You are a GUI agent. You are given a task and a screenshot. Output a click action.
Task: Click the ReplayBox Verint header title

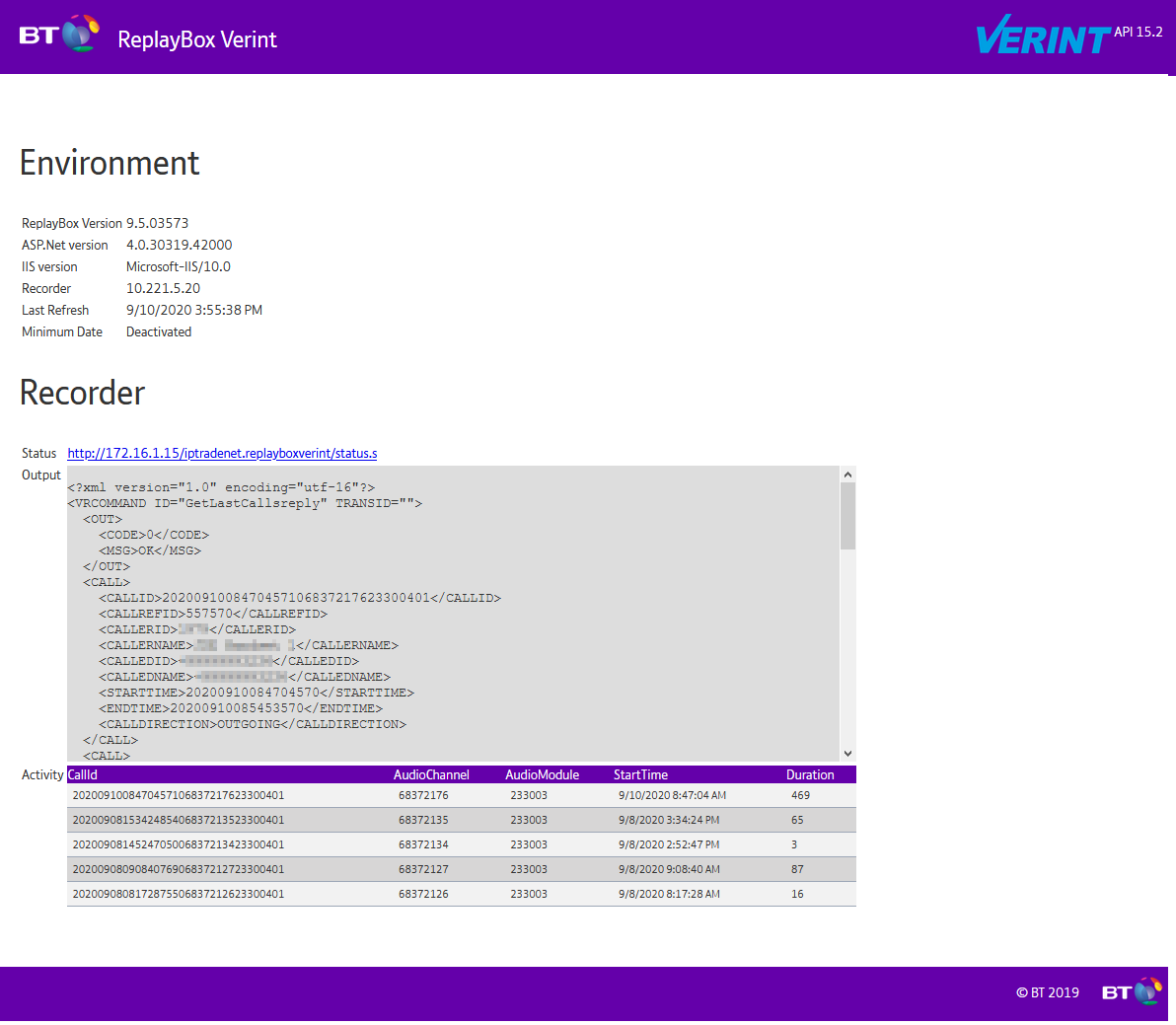click(197, 39)
